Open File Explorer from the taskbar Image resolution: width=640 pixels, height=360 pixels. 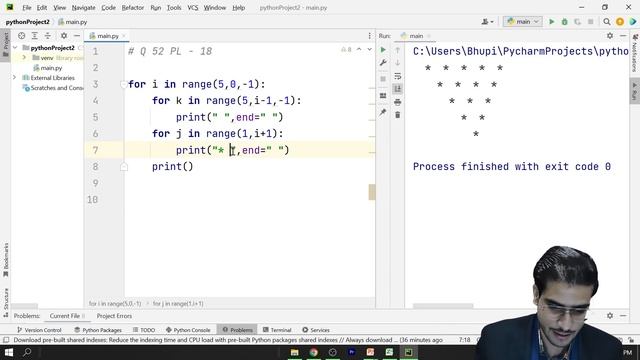pos(294,352)
